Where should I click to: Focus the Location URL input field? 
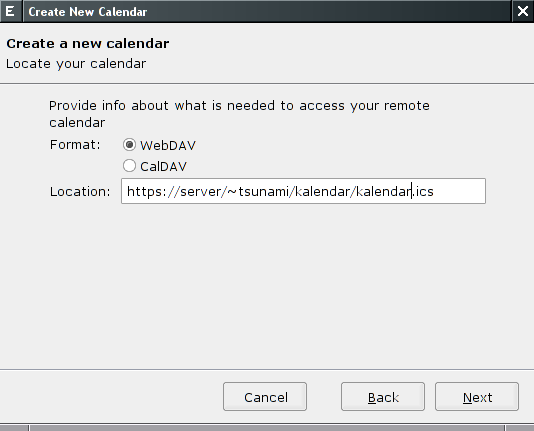point(303,191)
